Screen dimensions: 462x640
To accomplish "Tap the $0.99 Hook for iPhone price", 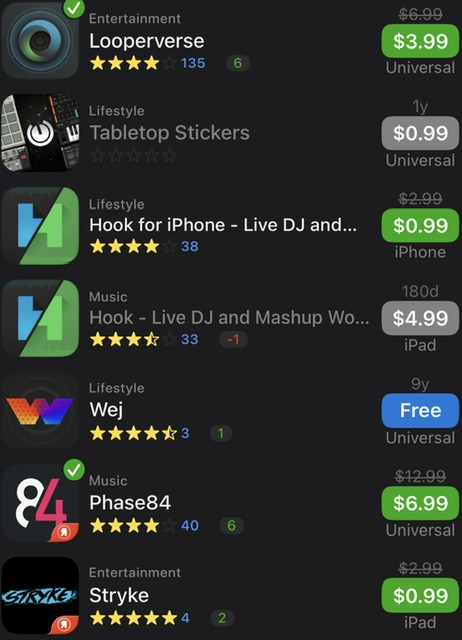I will pyautogui.click(x=420, y=225).
